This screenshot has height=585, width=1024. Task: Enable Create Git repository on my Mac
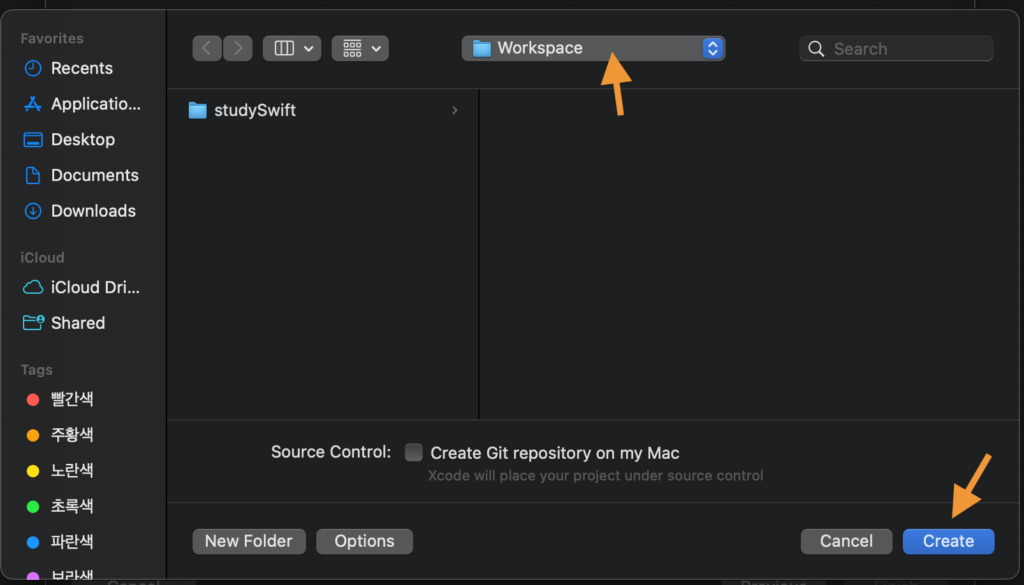tap(414, 453)
